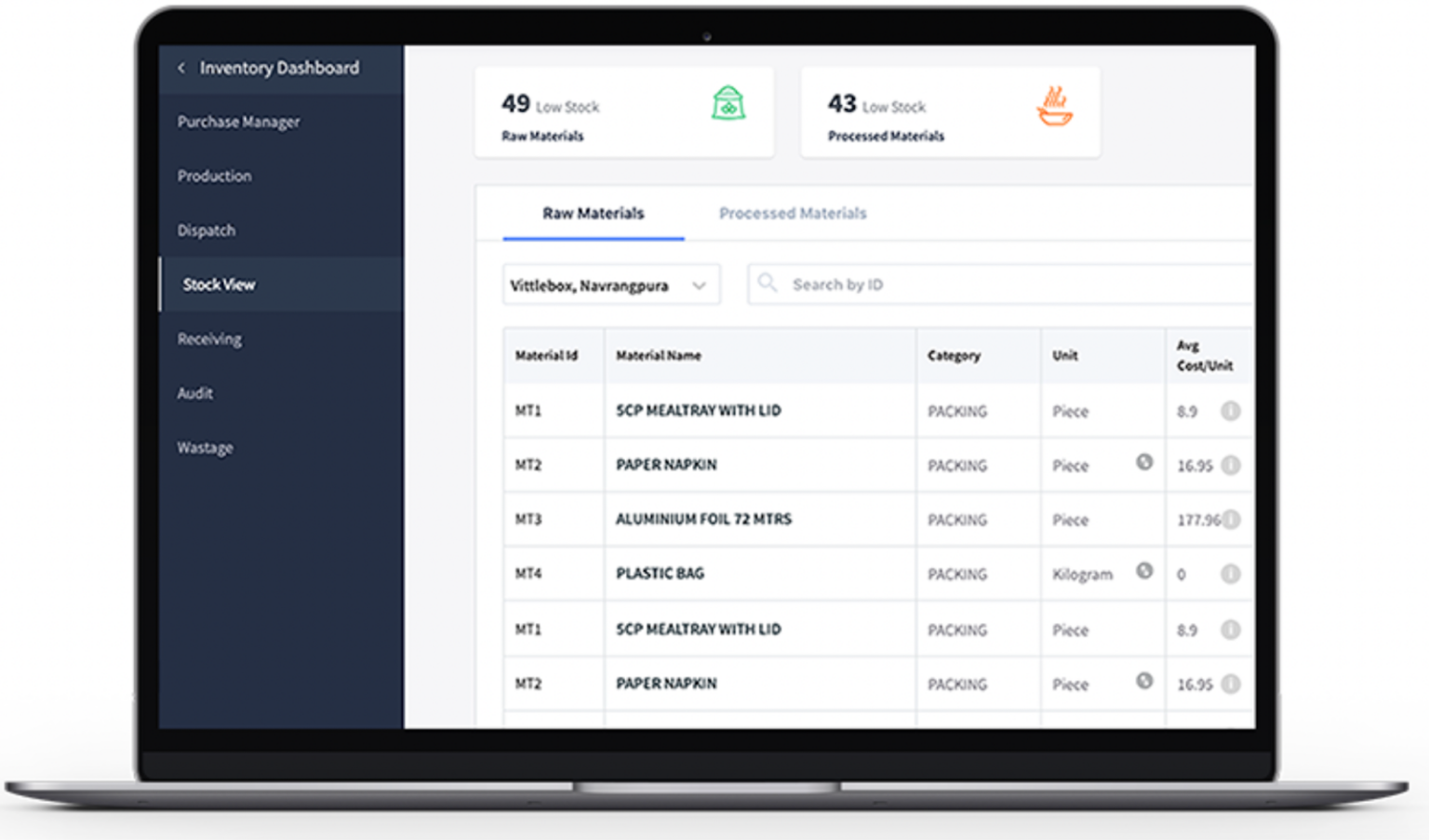
Task: Open the Aluminium Foil 72 Mtrs row
Action: tap(703, 519)
